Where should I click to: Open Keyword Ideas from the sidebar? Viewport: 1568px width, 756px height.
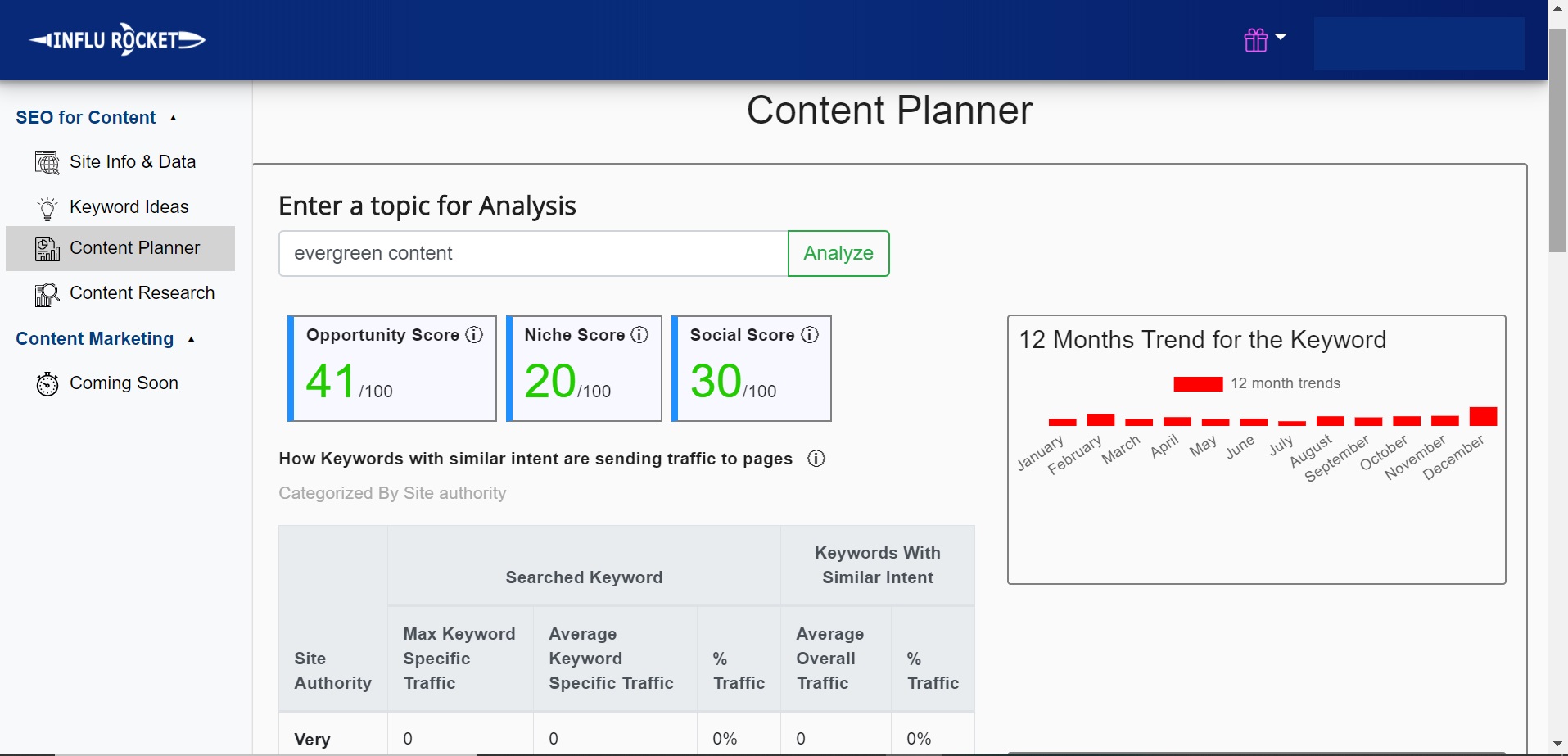(x=129, y=207)
